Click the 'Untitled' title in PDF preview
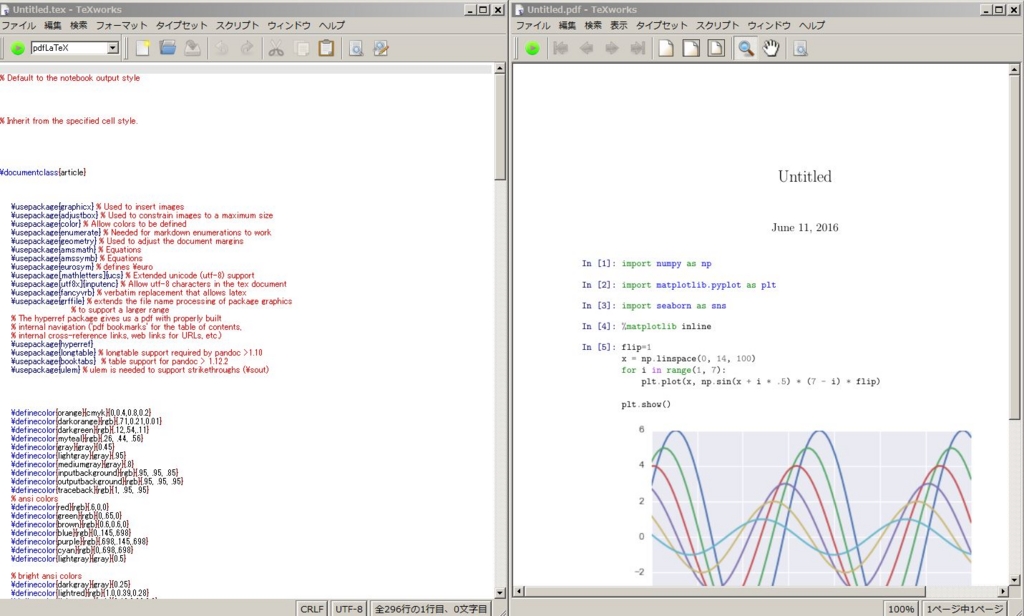This screenshot has width=1024, height=616. (x=805, y=176)
